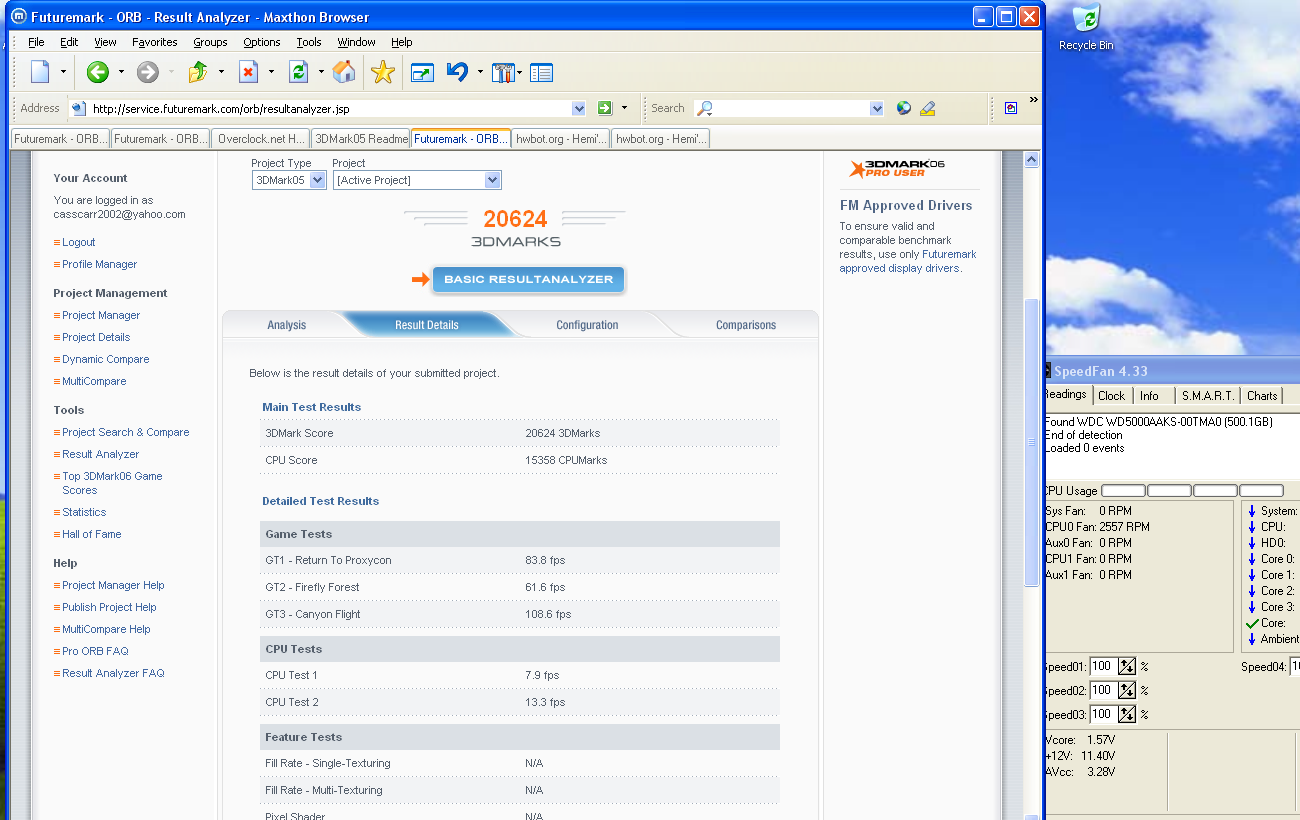1300x820 pixels.
Task: Open the Undo dropdown arrow
Action: click(480, 72)
